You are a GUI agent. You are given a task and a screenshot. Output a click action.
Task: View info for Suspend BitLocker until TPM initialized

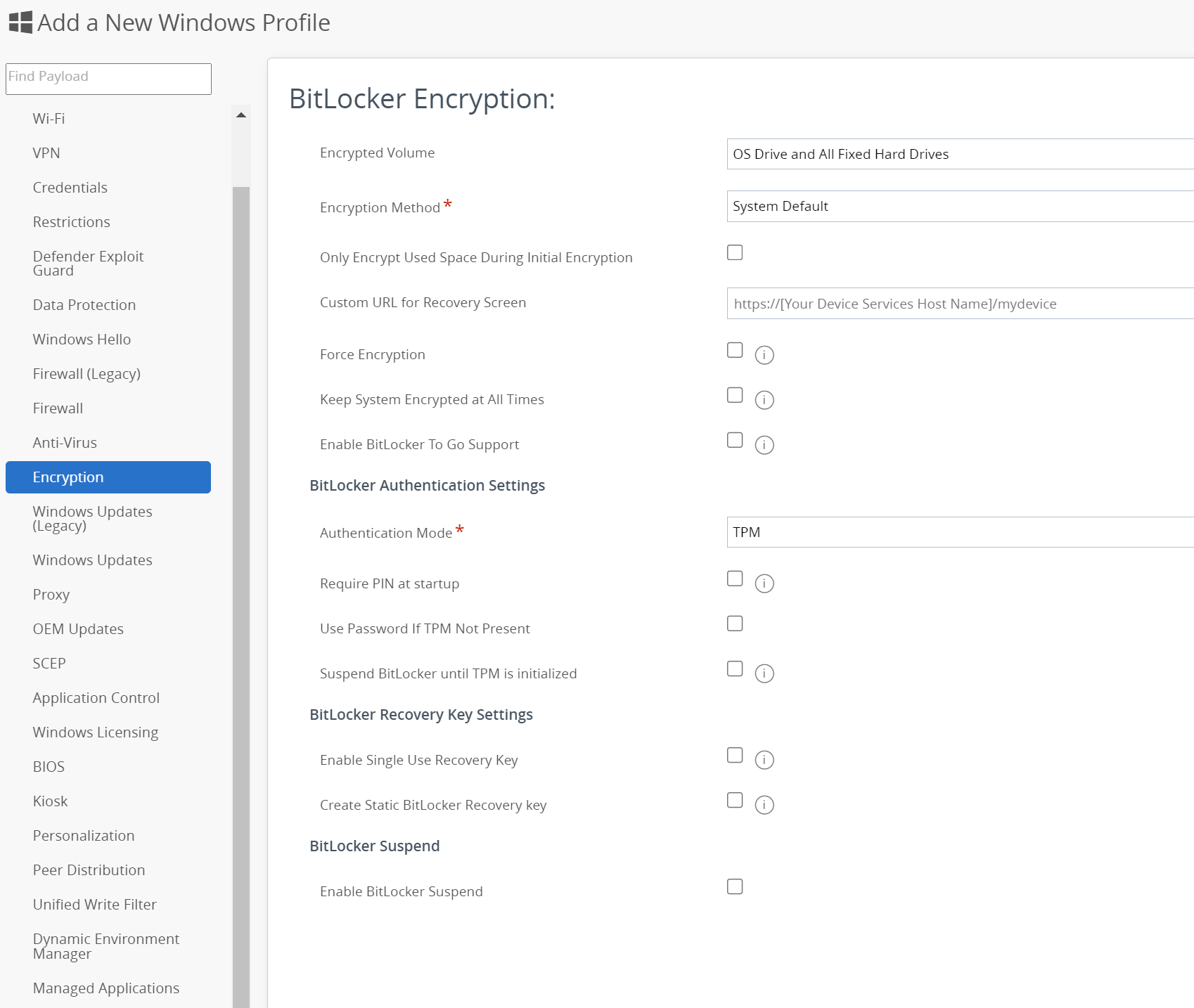(764, 673)
